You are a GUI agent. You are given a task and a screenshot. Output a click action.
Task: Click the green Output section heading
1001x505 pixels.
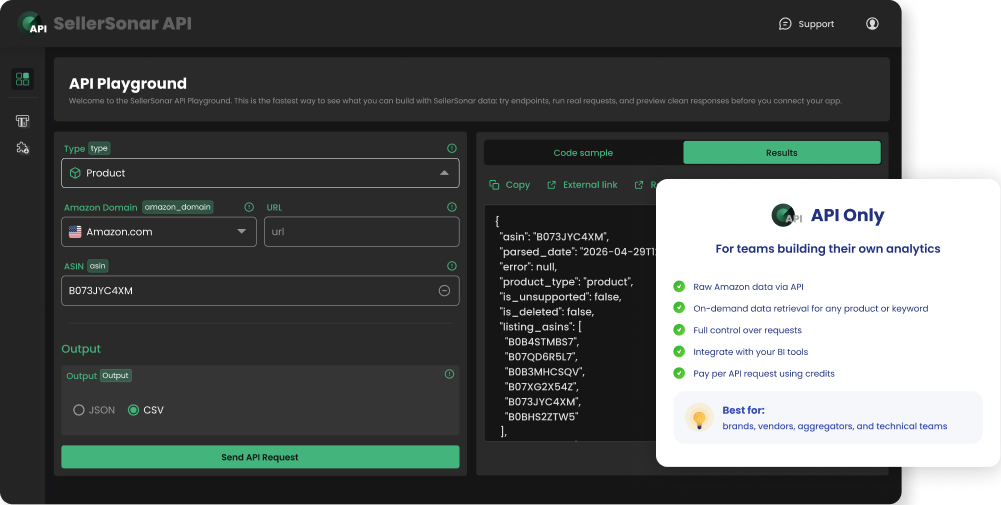coord(81,349)
